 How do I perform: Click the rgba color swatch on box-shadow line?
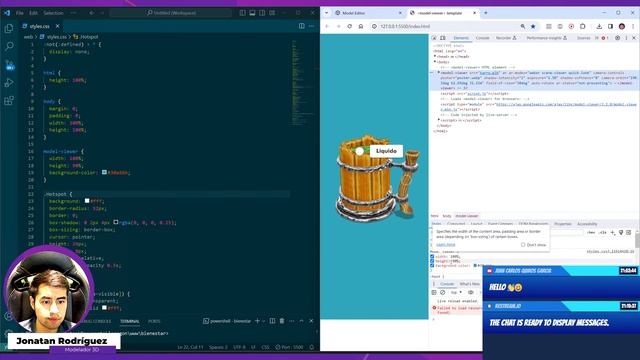(116, 222)
